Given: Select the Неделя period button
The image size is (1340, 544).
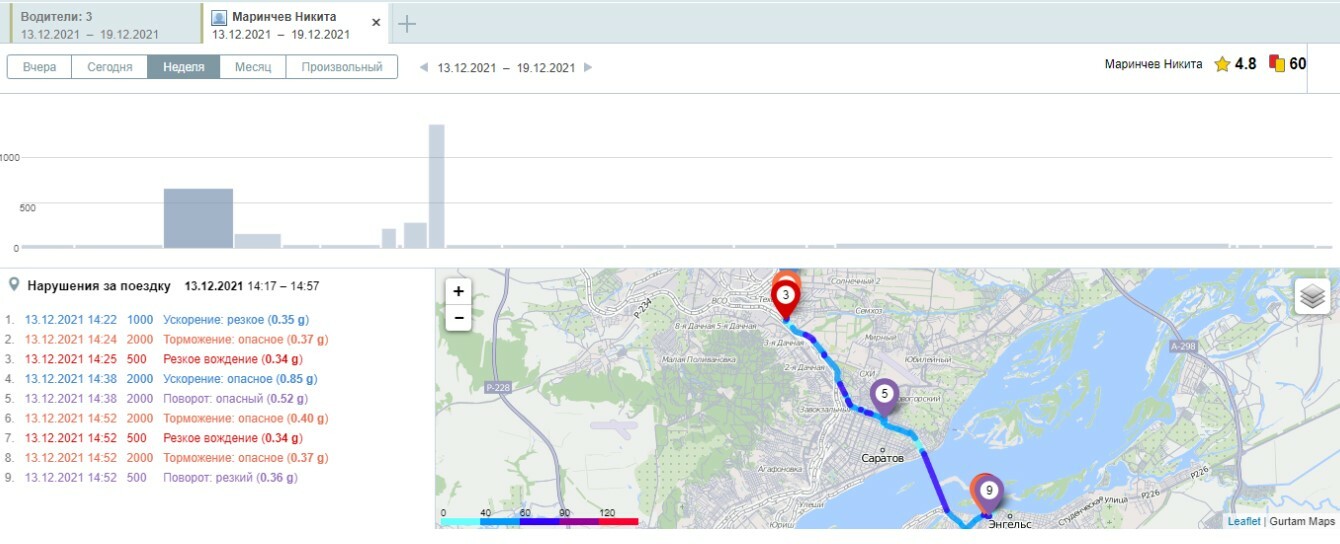Looking at the screenshot, I should point(184,67).
